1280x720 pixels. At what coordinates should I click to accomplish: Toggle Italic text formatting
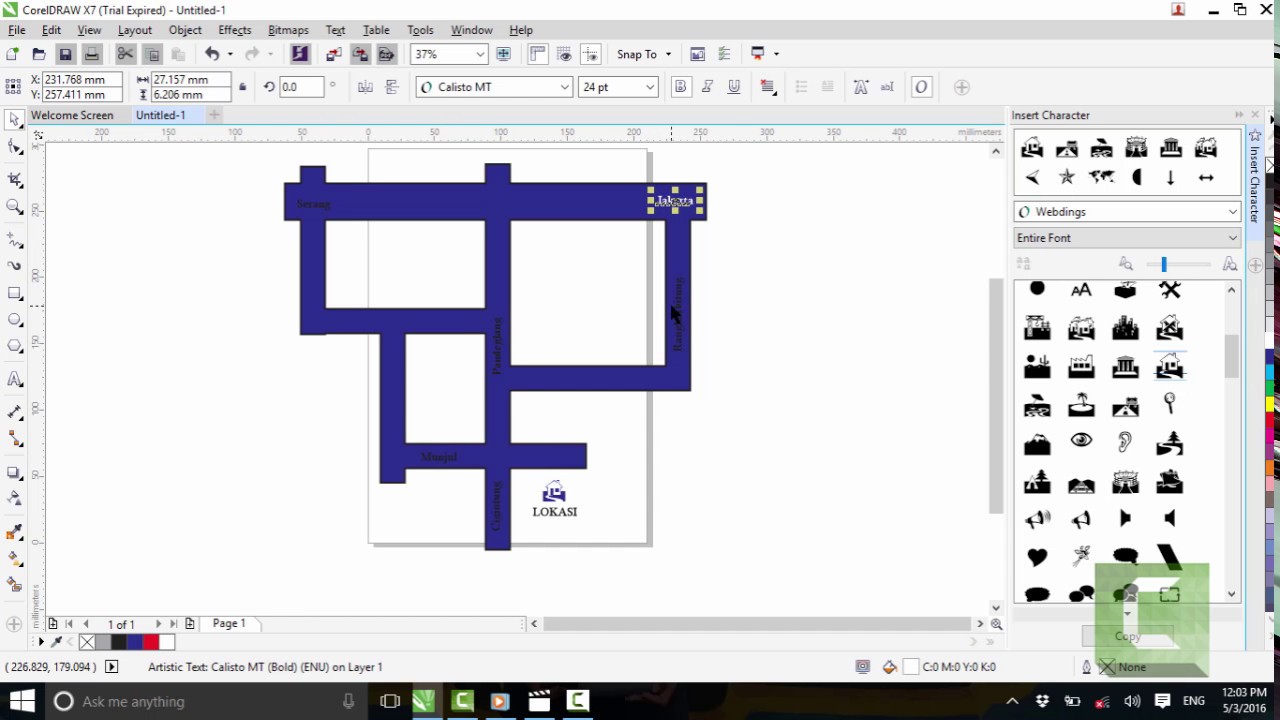tap(707, 87)
